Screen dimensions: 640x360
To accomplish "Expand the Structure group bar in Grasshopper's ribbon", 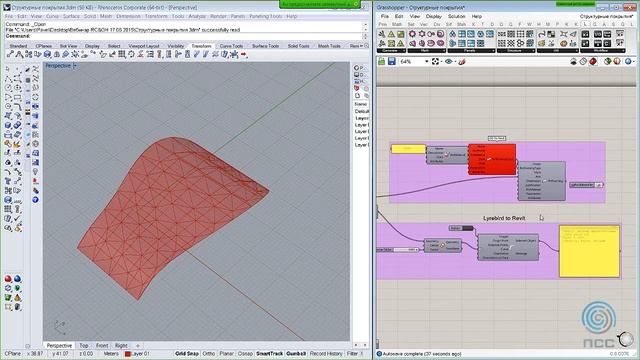I will (516, 51).
